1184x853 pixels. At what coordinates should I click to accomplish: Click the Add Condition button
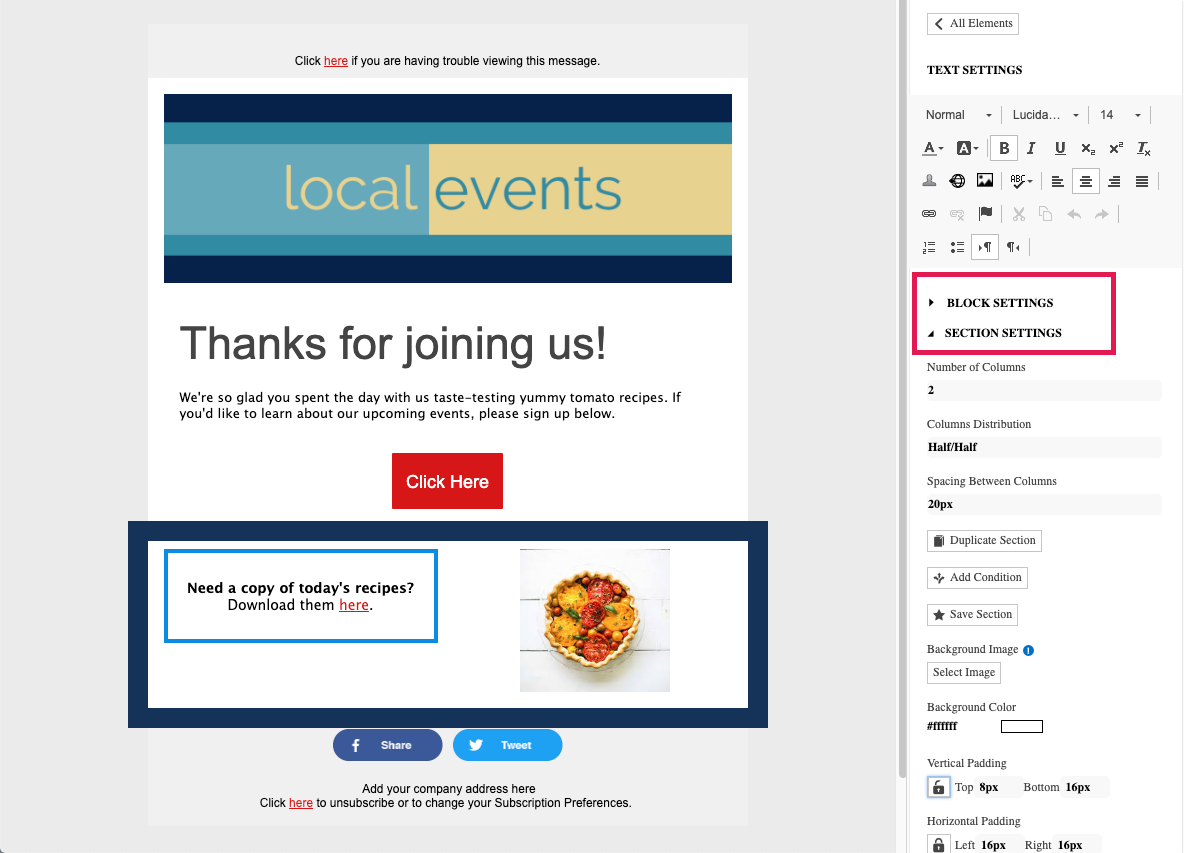tap(977, 577)
